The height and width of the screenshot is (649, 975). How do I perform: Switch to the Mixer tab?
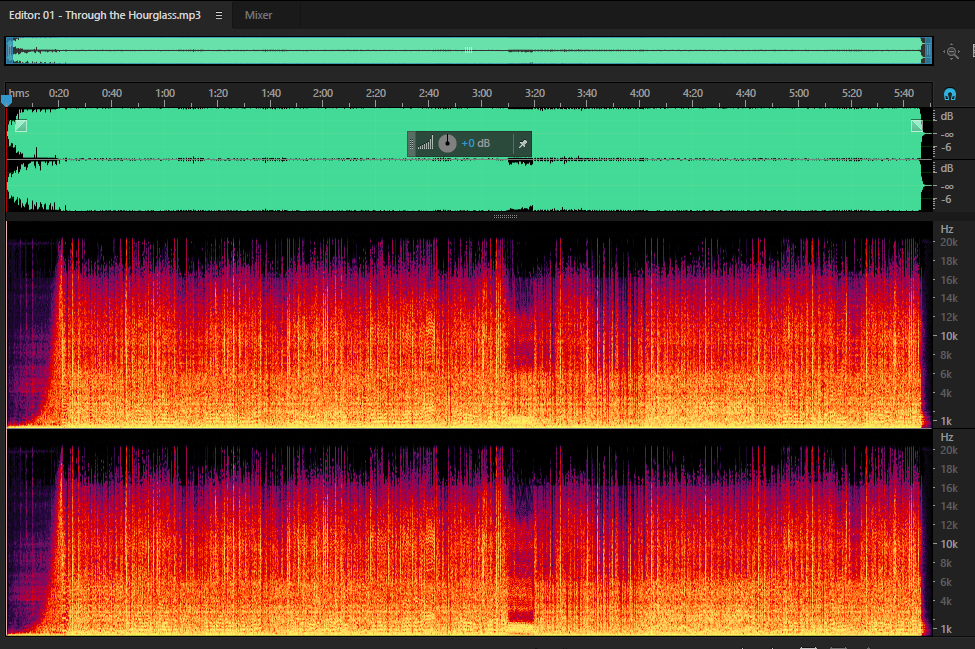pyautogui.click(x=258, y=16)
